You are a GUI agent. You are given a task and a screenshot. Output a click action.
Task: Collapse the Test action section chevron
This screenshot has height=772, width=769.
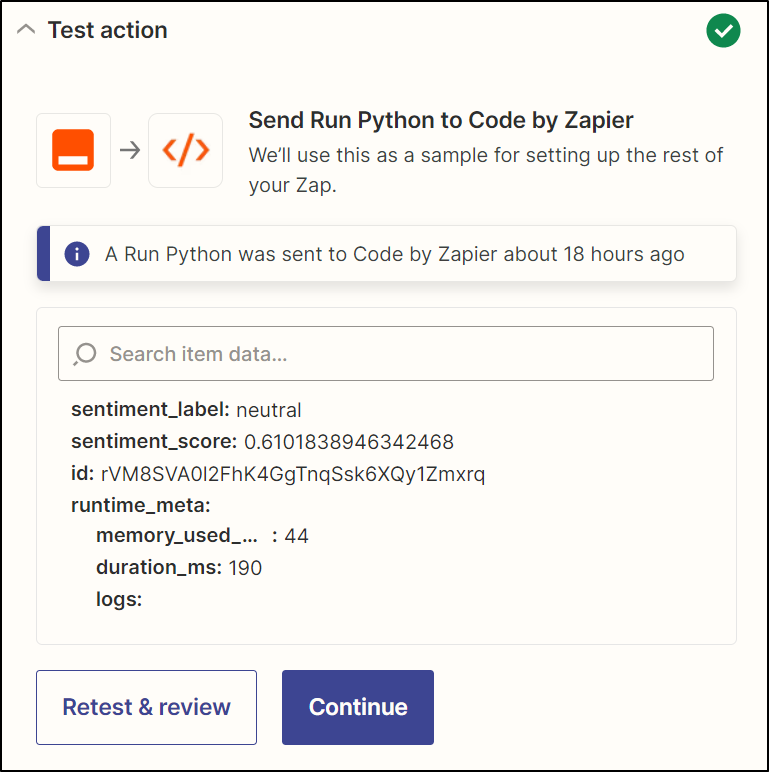click(26, 30)
